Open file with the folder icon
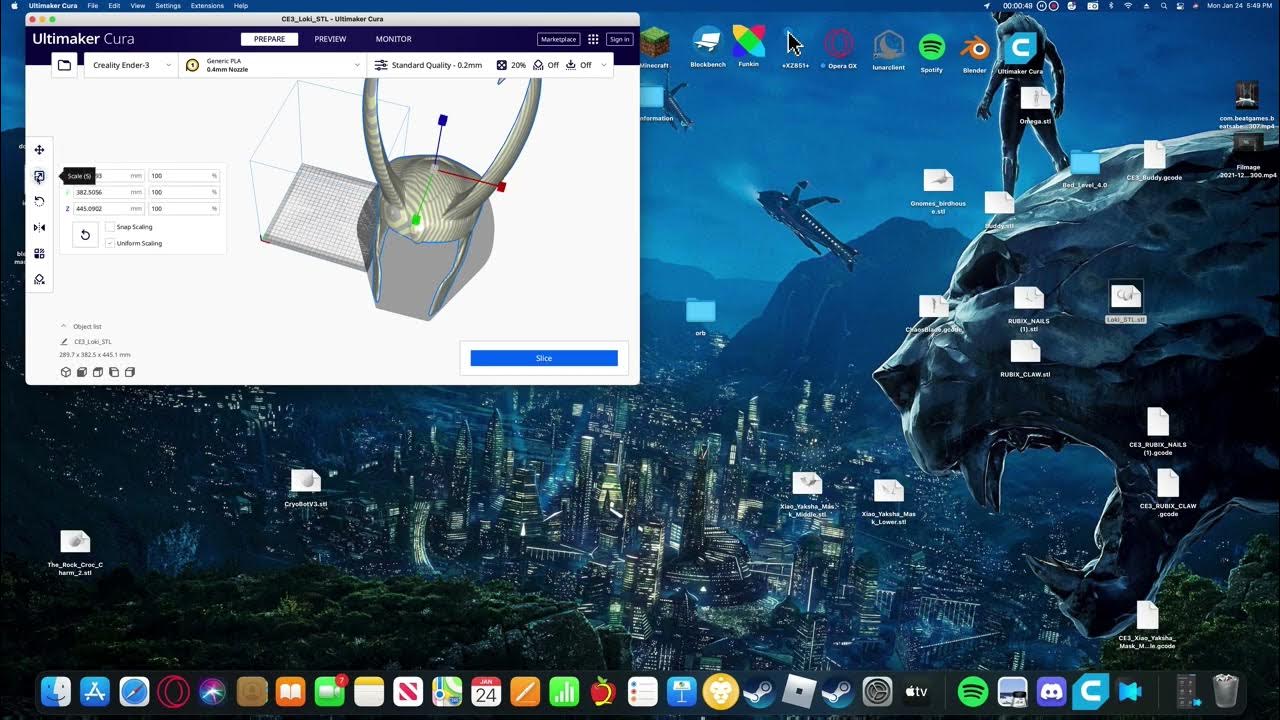 pos(64,65)
